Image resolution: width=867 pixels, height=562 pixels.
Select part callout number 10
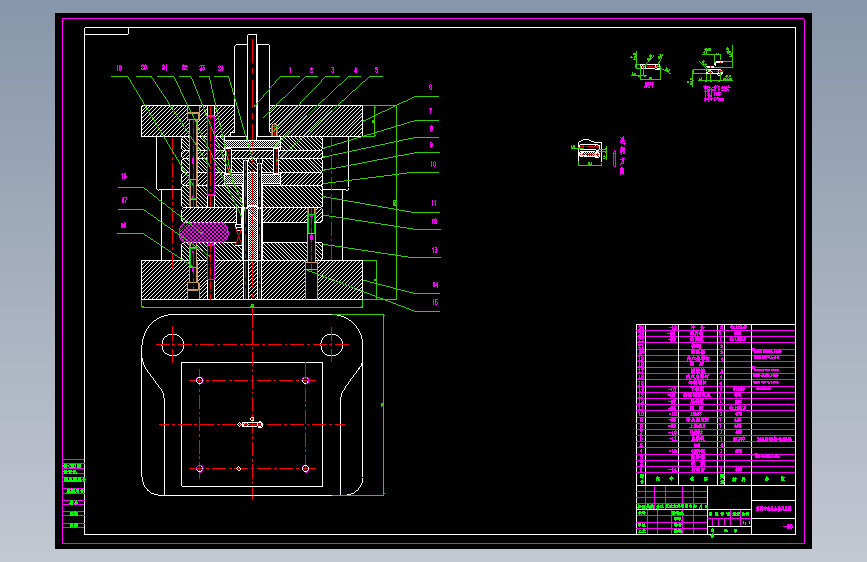[x=433, y=164]
